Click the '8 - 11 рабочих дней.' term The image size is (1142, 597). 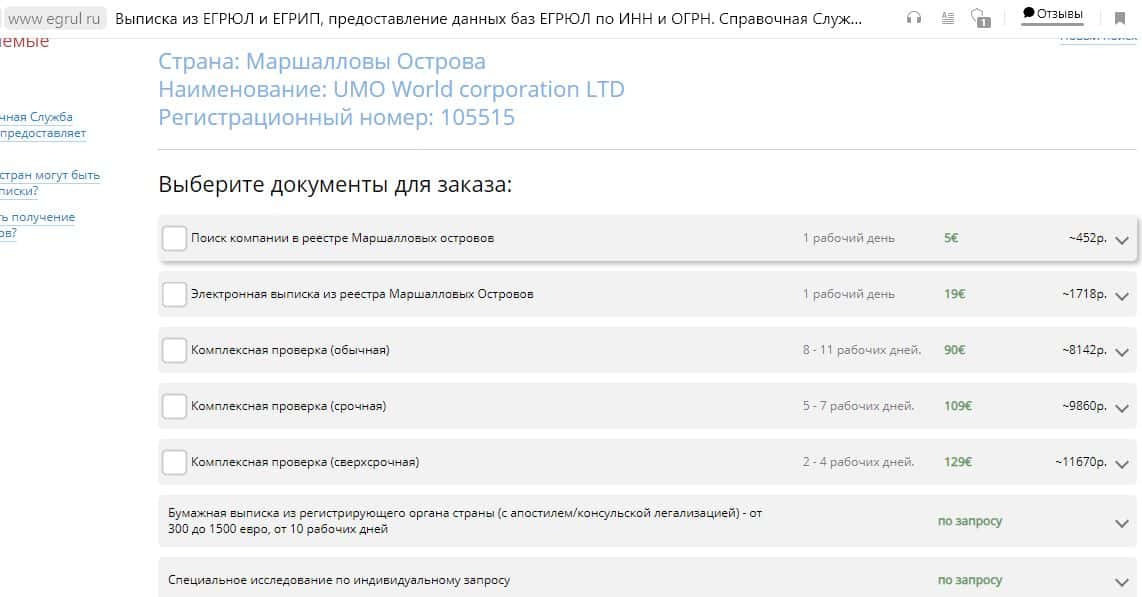click(862, 350)
